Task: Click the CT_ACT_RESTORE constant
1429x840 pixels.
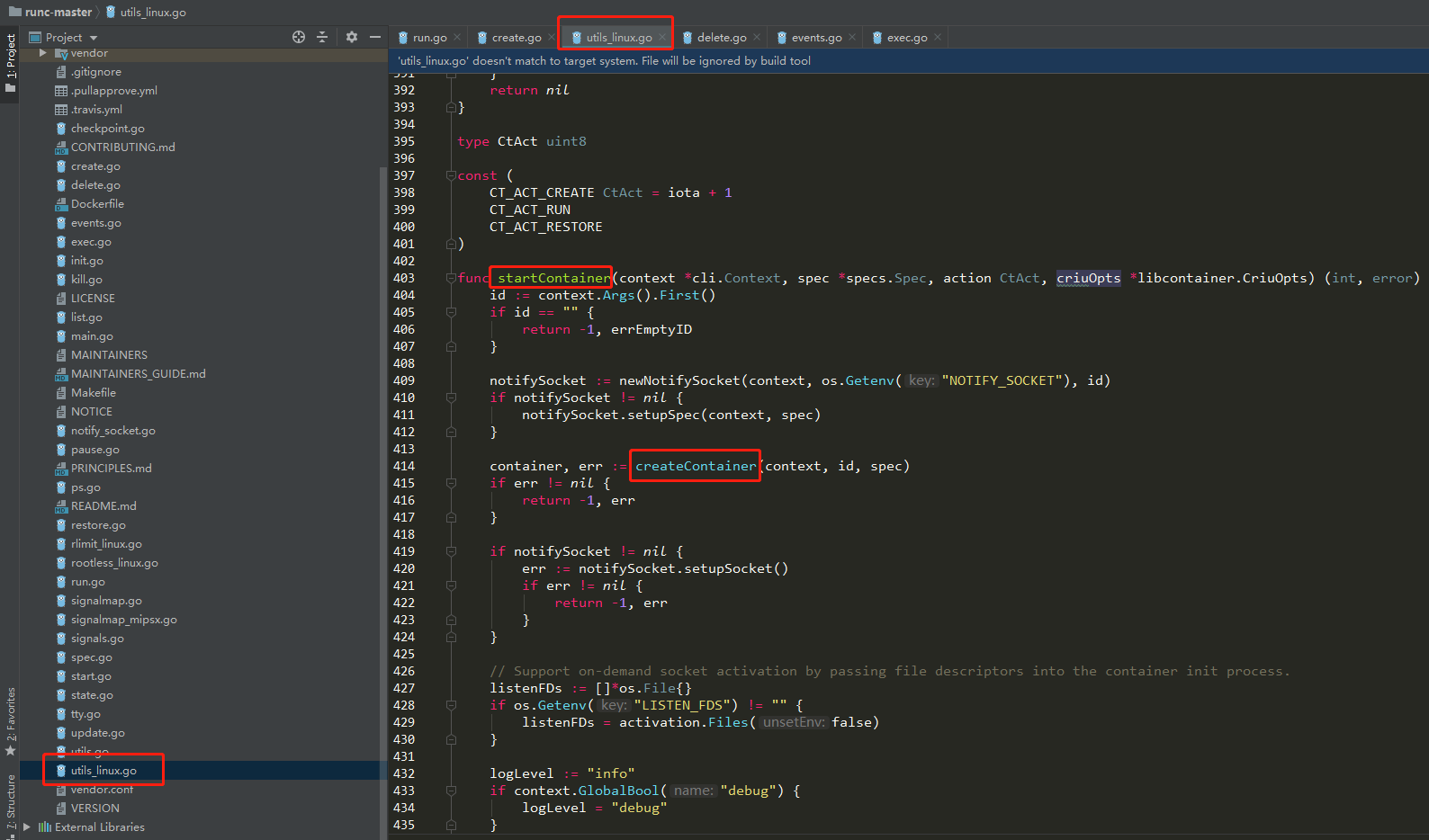Action: 545,227
